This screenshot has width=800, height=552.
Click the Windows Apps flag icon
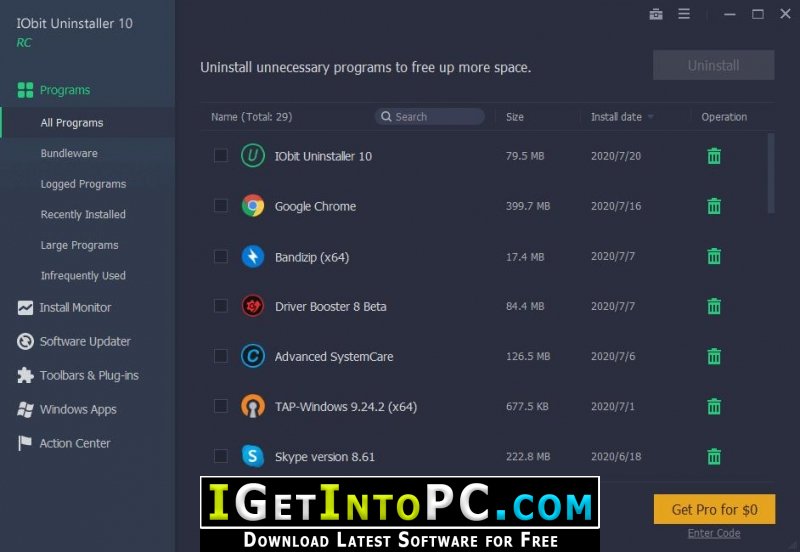(25, 409)
